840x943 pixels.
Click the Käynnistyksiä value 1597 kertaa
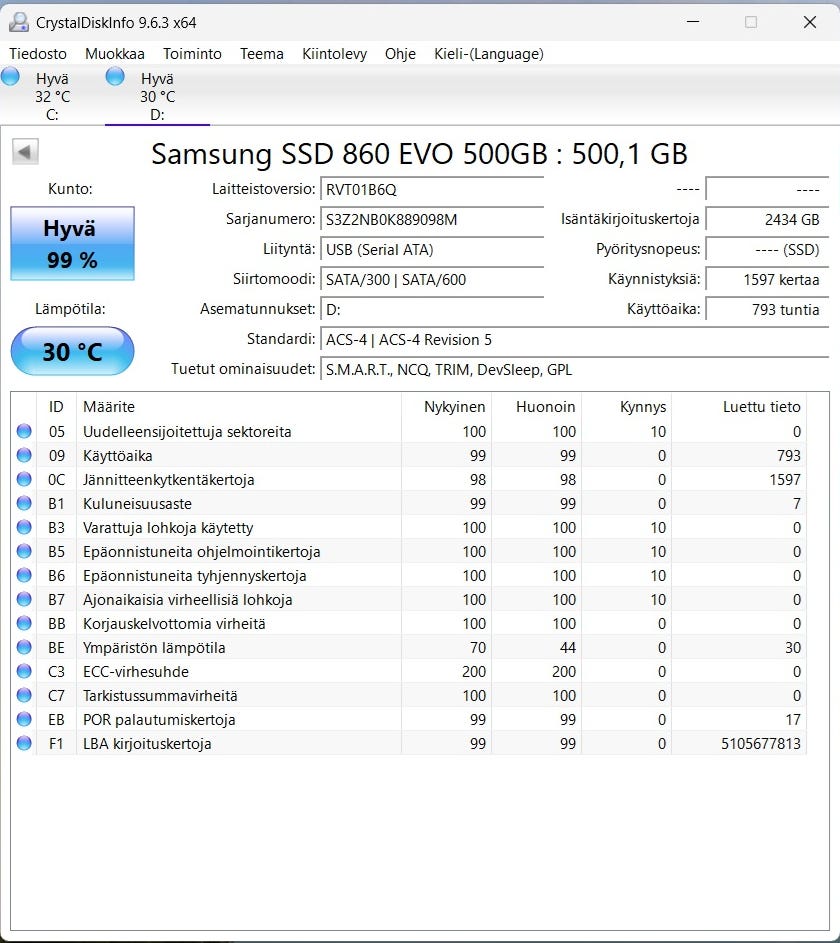767,280
